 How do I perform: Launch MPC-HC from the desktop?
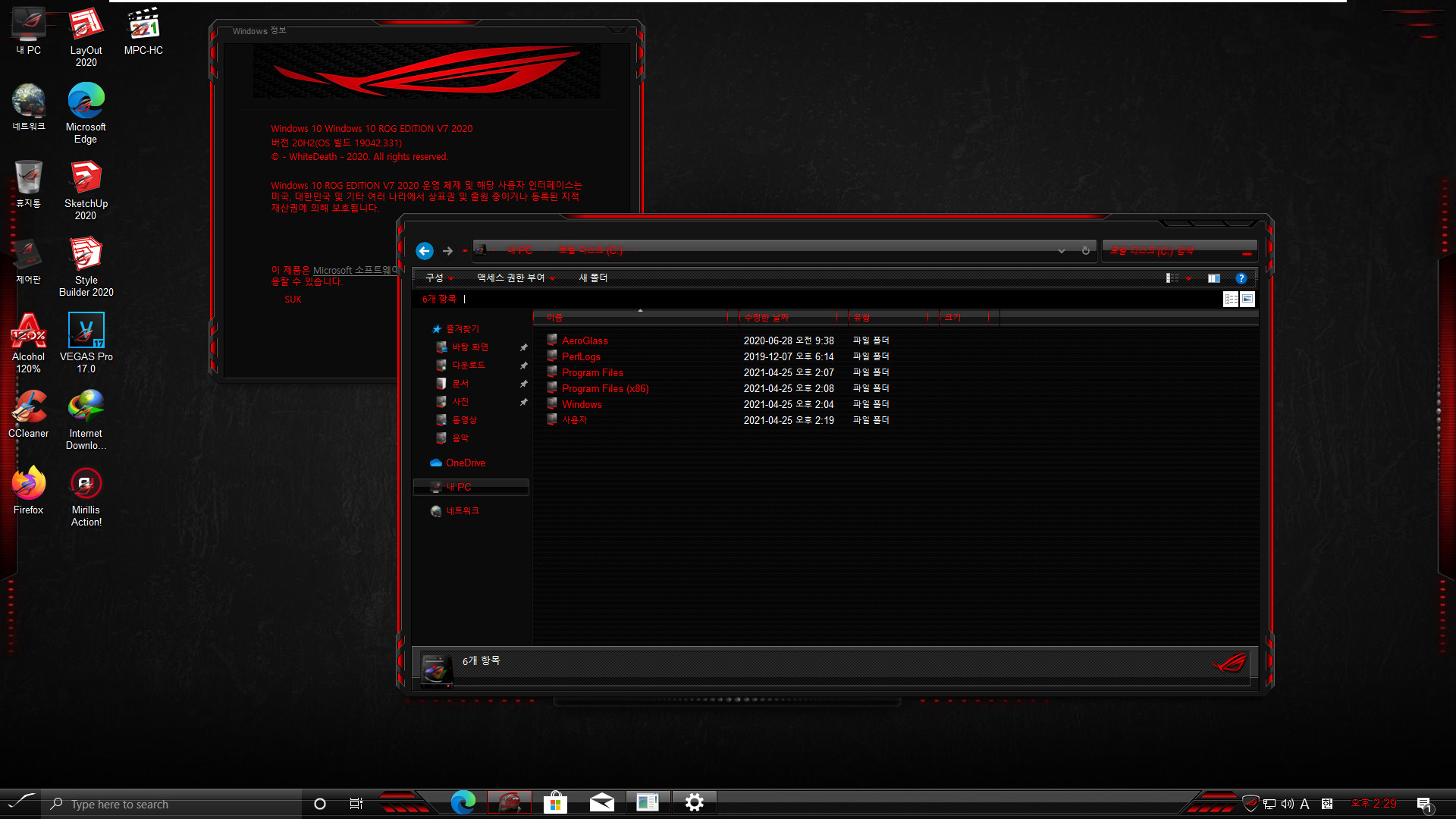(x=143, y=31)
